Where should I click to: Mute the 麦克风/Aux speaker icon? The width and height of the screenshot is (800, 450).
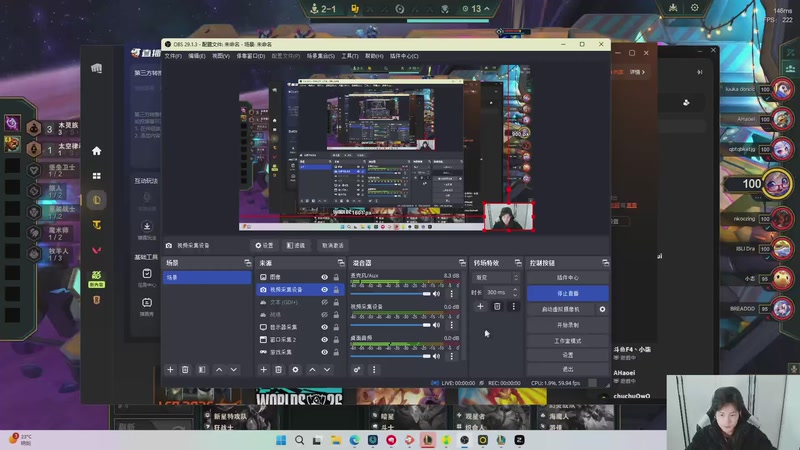tap(436, 294)
